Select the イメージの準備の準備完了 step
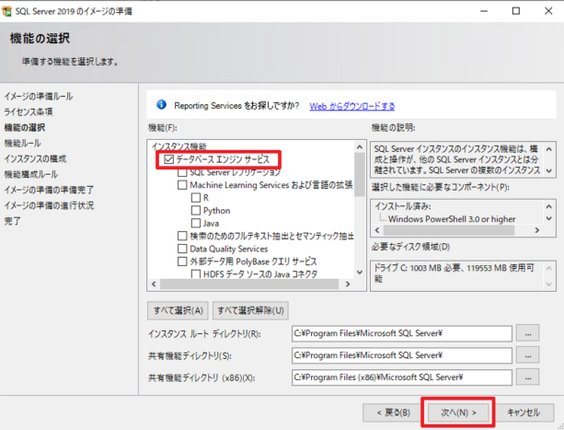564x430 pixels. 49,190
